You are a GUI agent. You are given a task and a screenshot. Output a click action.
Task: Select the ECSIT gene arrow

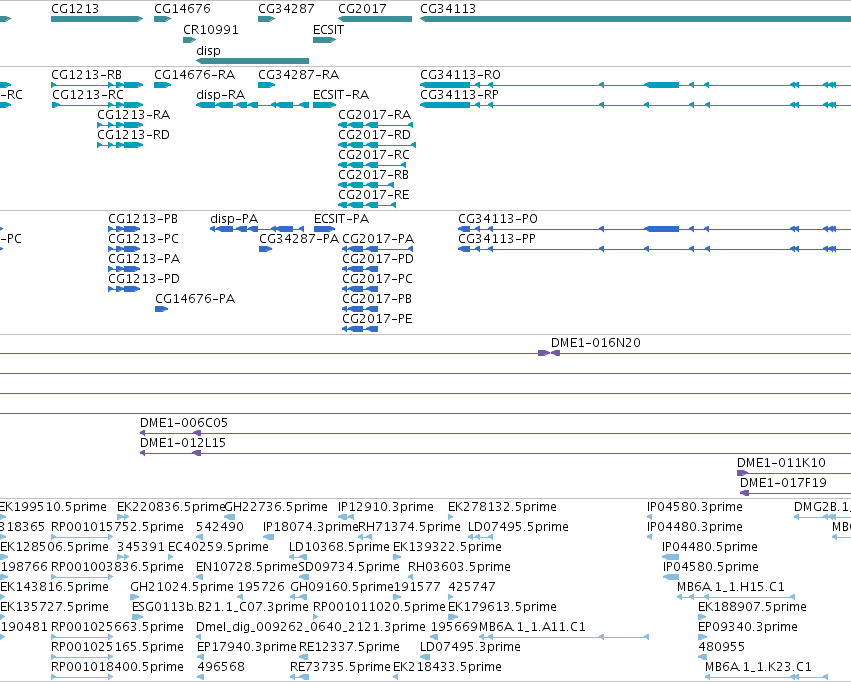click(325, 40)
